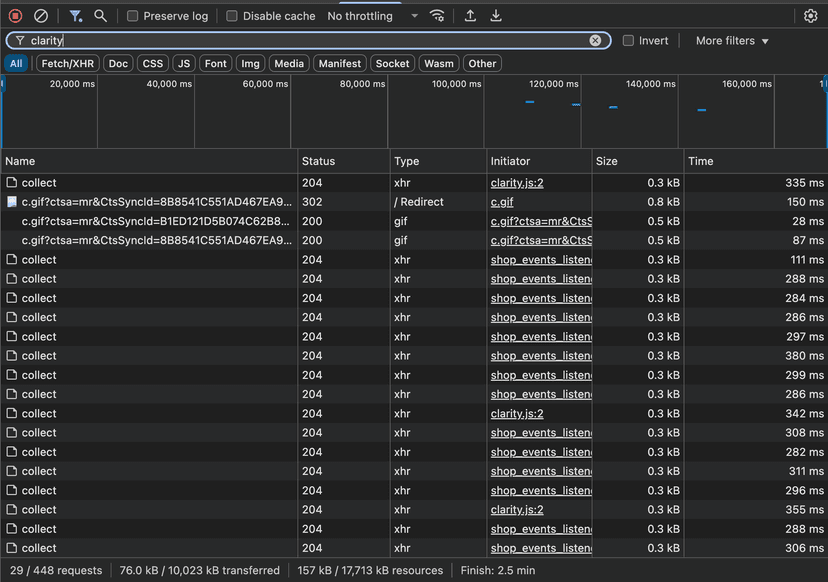
Task: Click the 120,000 ms timeline marker
Action: pos(553,84)
